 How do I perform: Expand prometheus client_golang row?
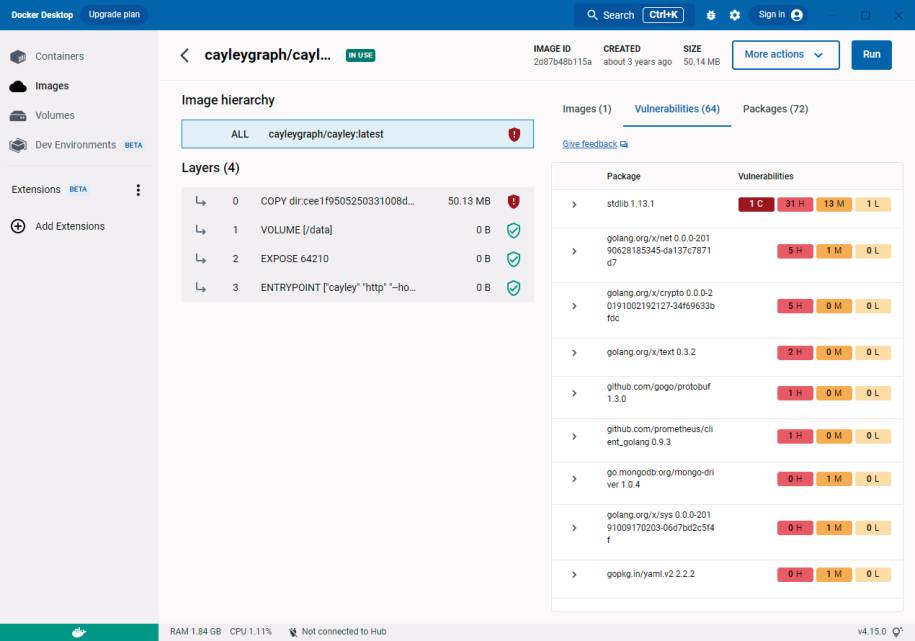(574, 436)
